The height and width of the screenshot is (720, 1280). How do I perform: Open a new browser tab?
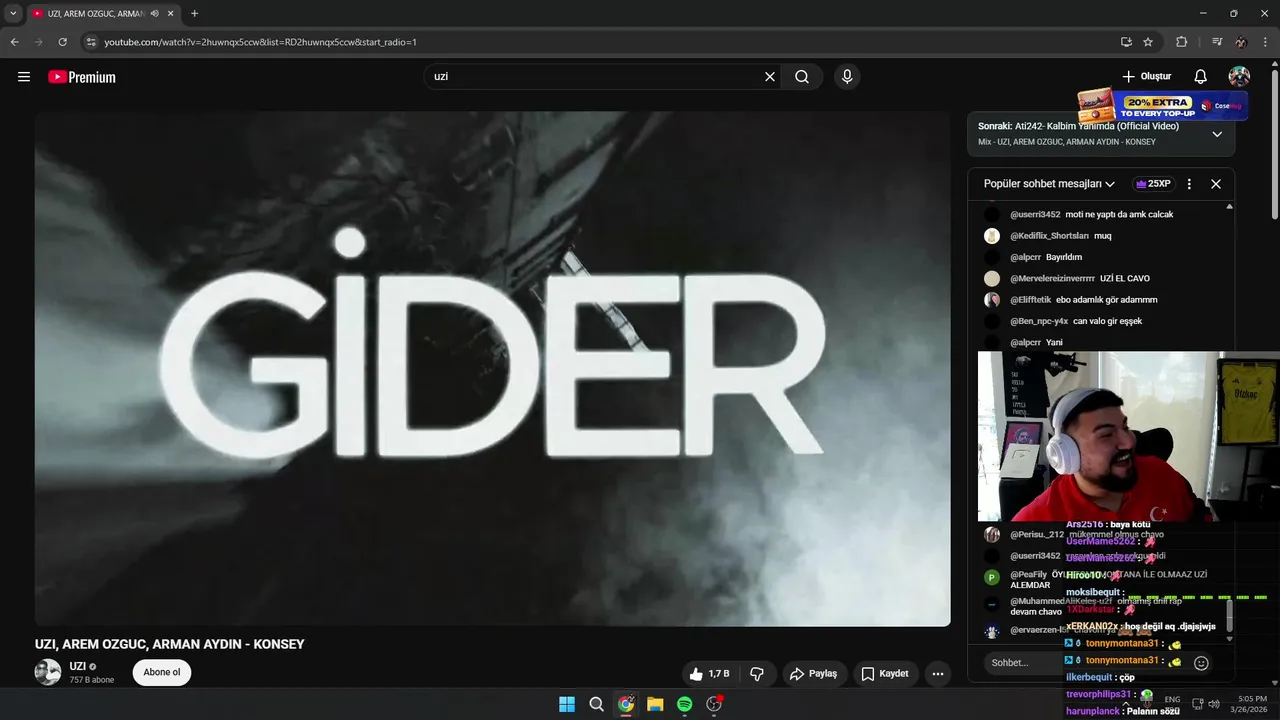(194, 14)
